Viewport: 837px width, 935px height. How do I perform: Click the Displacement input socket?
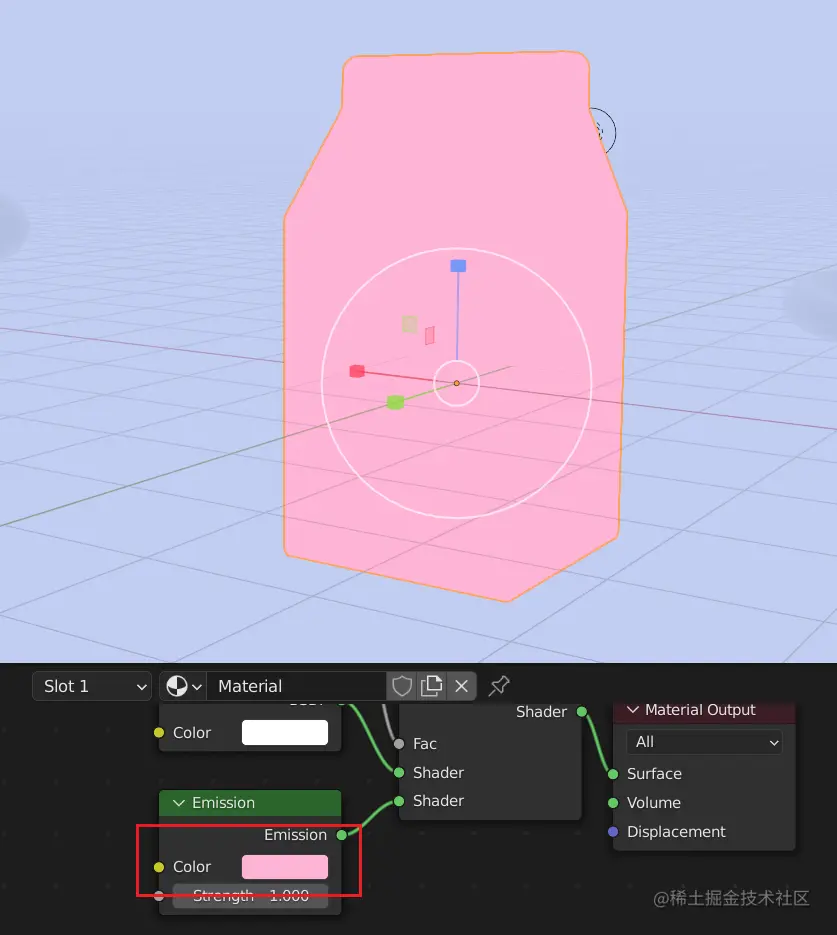click(x=613, y=832)
